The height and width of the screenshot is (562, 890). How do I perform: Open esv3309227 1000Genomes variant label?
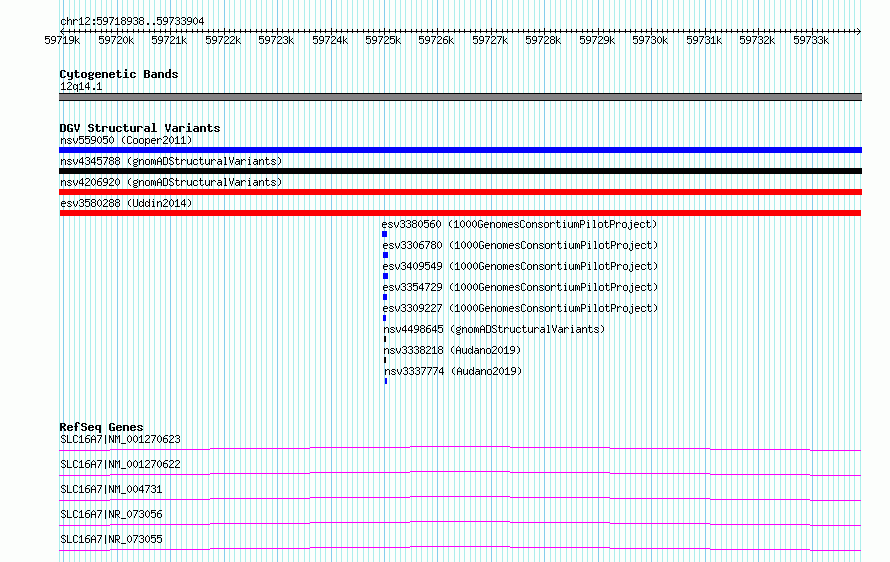pos(520,308)
